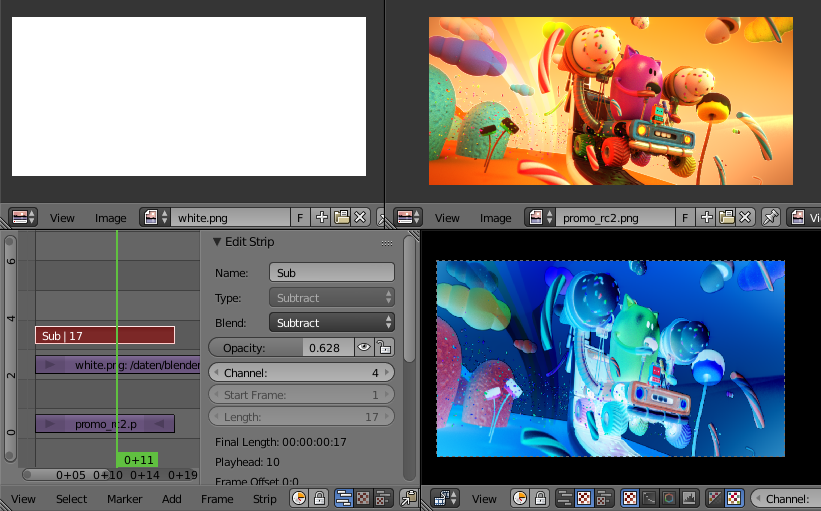The image size is (821, 511).
Task: Open View menu in preview header
Action: coord(484,499)
